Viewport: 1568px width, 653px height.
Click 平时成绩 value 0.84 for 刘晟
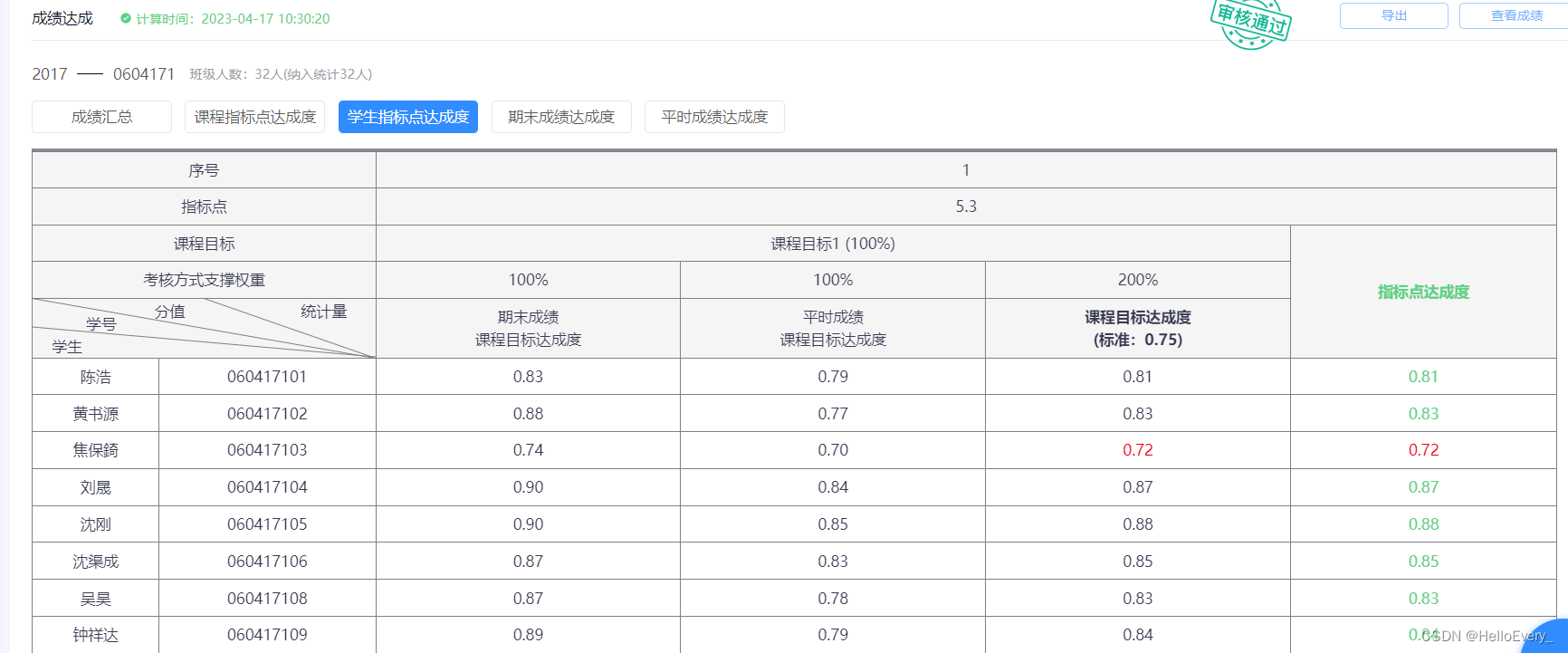coord(833,487)
